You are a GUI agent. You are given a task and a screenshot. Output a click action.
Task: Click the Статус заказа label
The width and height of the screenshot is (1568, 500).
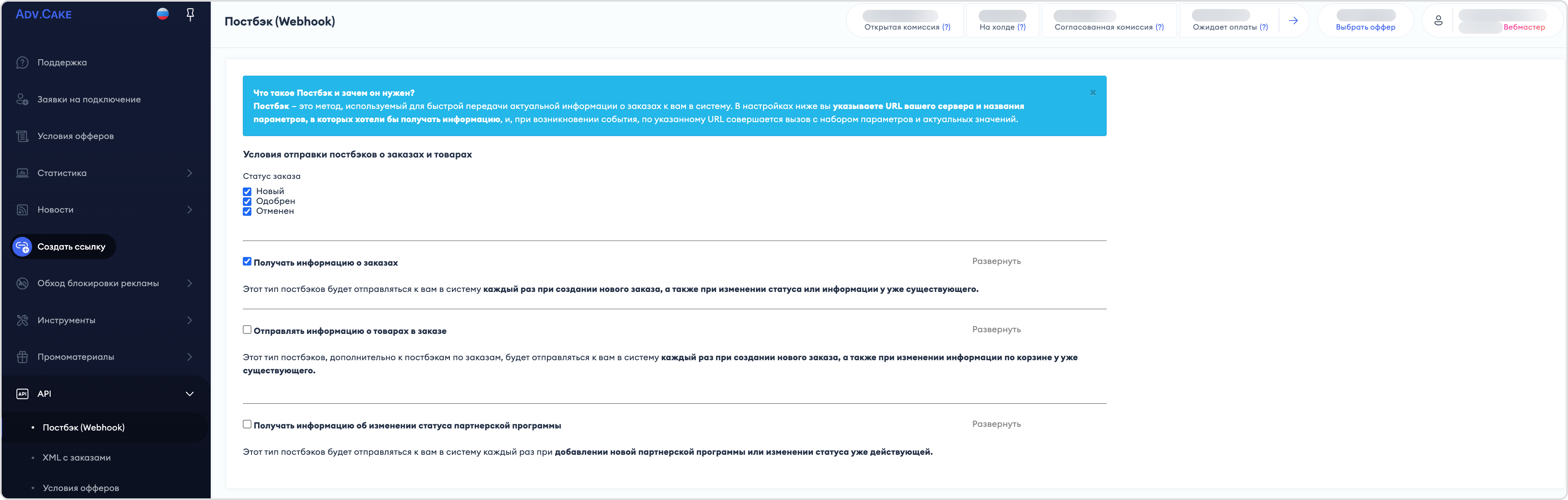coord(272,176)
